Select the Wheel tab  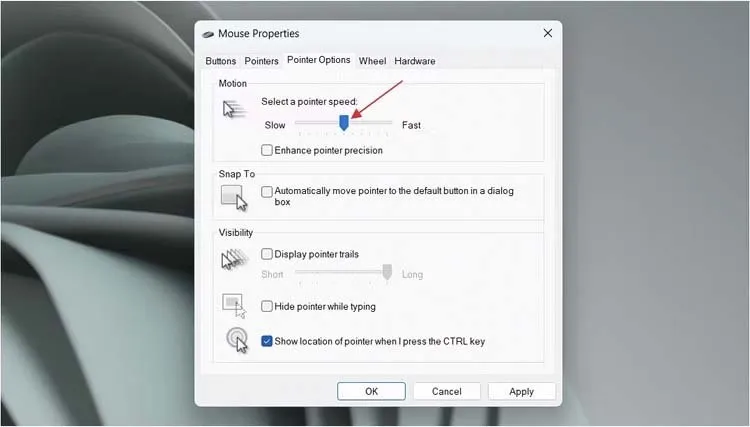click(372, 61)
